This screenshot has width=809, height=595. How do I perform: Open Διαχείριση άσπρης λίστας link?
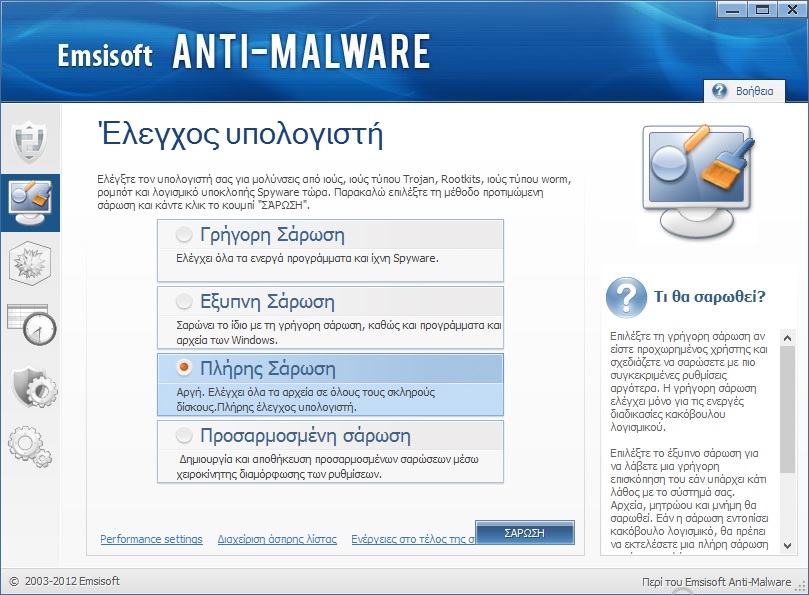coord(277,539)
